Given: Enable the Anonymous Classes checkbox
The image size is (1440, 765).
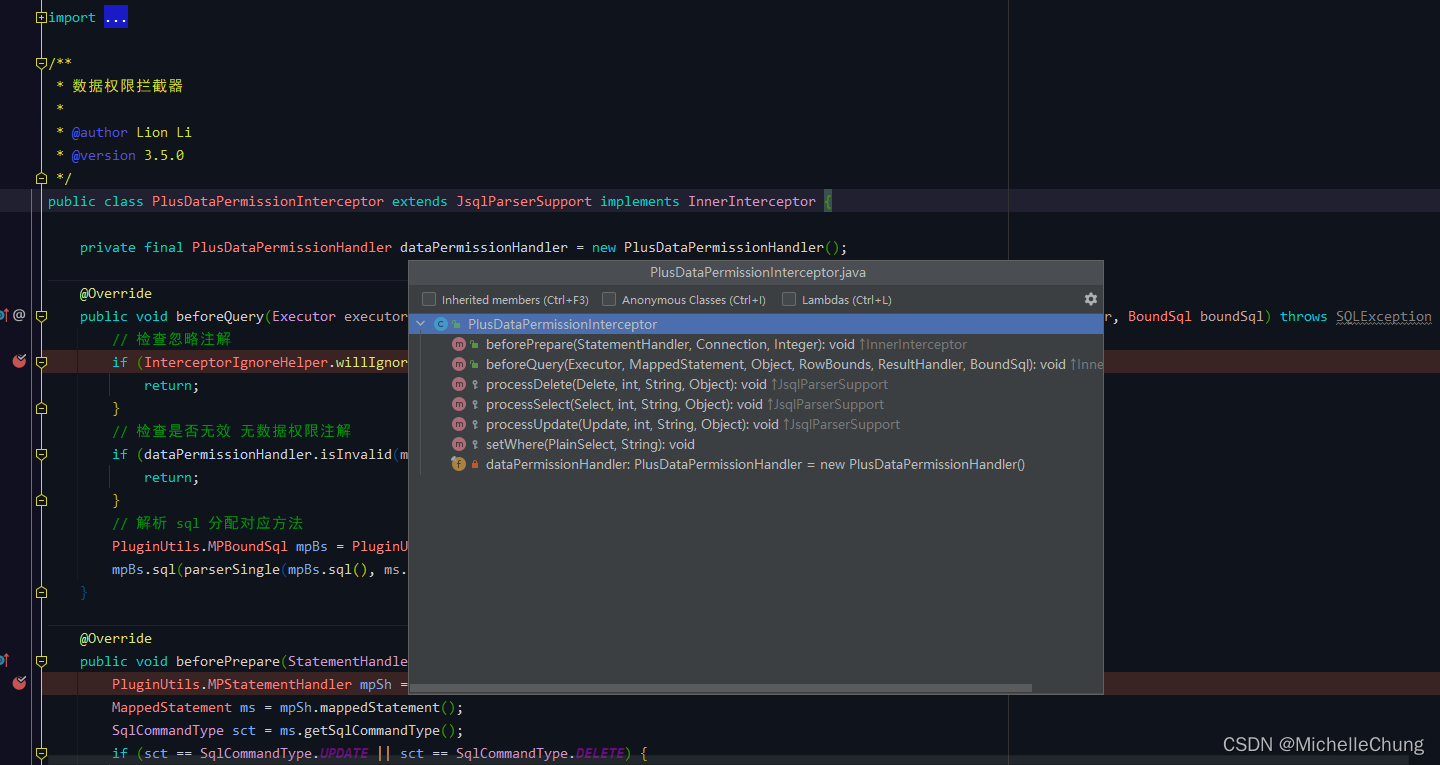Looking at the screenshot, I should (x=609, y=299).
